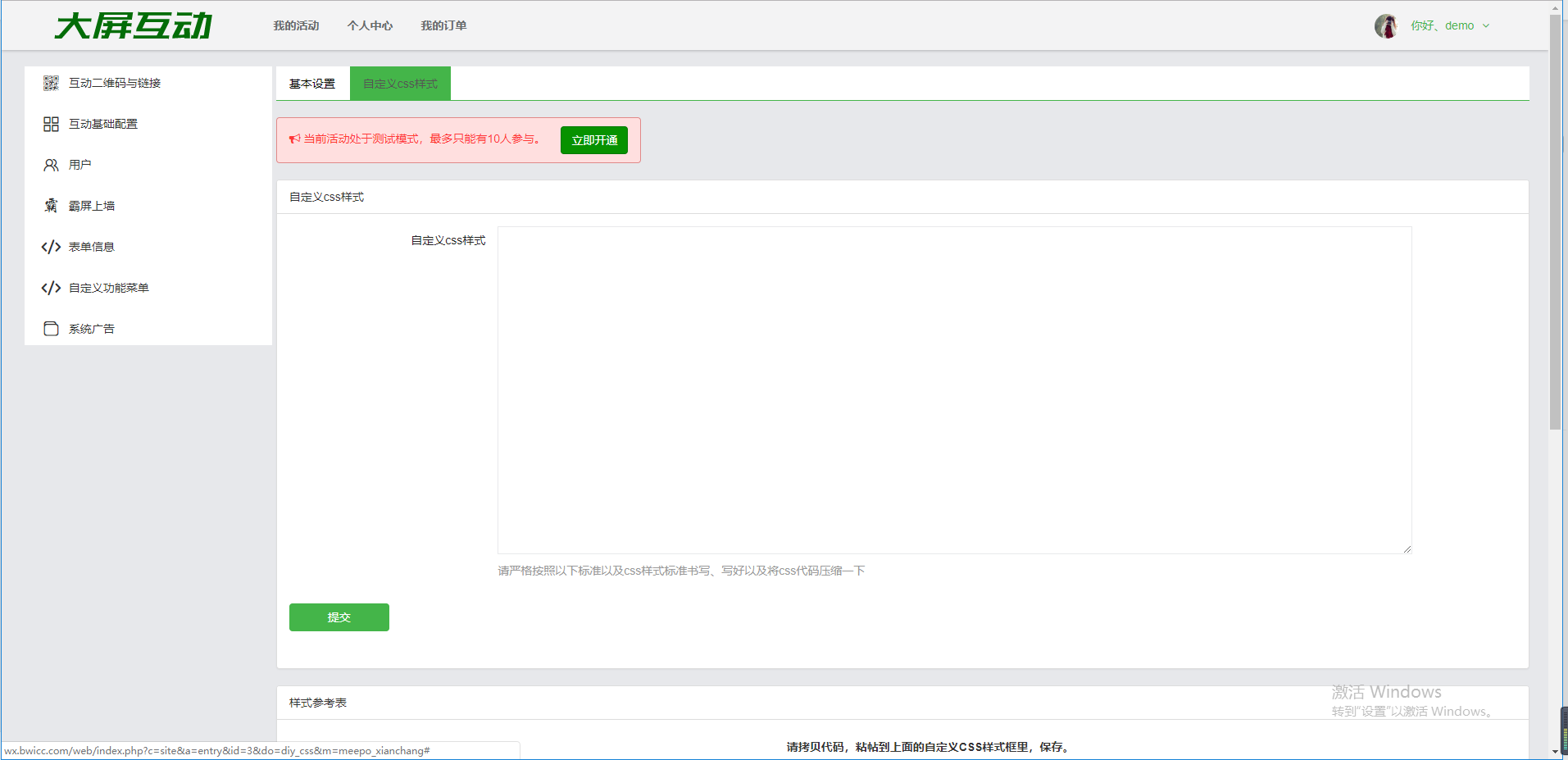Viewport: 1568px width, 760px height.
Task: Click inside the custom CSS text area
Action: tap(954, 389)
